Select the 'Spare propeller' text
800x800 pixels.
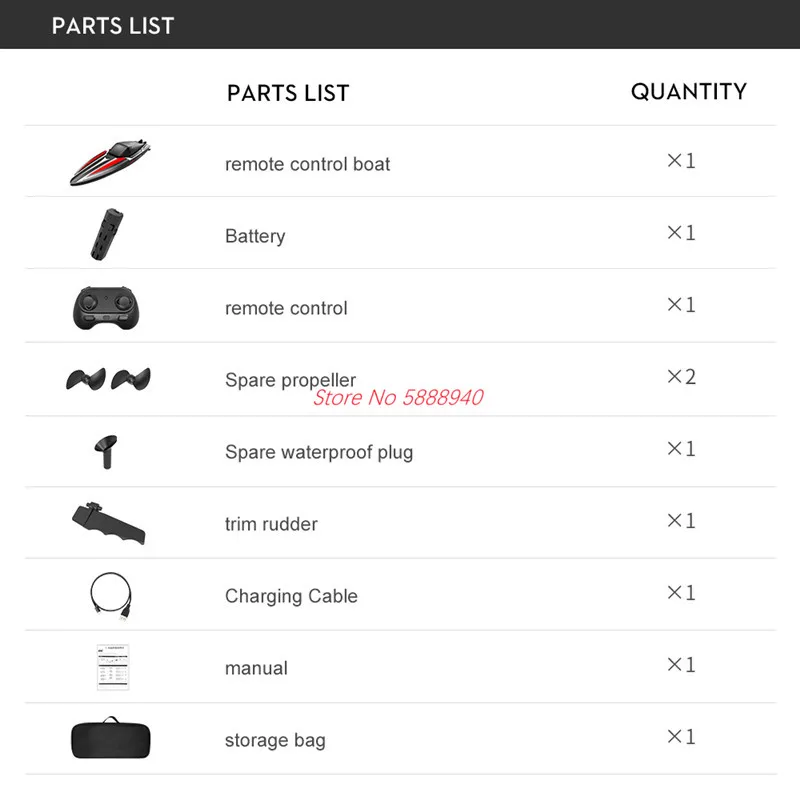290,380
